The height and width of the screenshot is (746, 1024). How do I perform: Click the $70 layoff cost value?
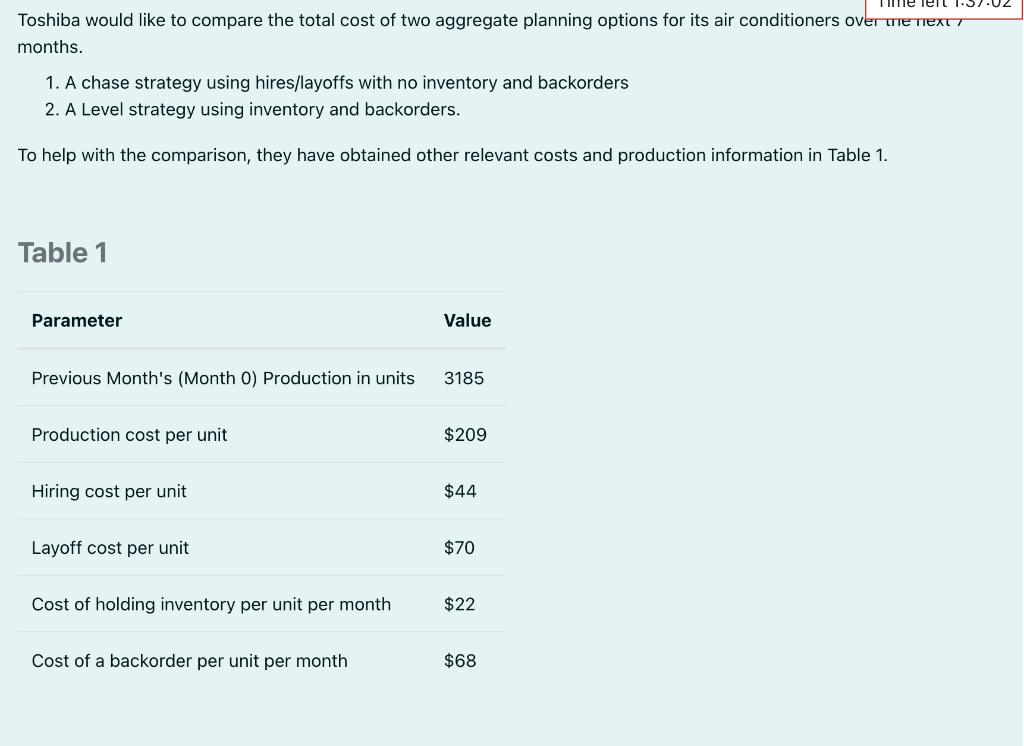click(459, 548)
